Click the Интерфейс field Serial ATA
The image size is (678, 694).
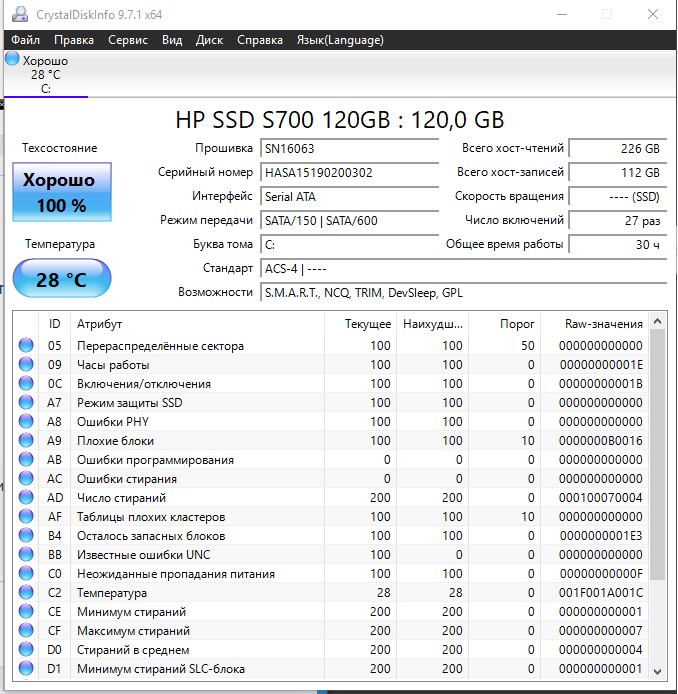tap(350, 197)
